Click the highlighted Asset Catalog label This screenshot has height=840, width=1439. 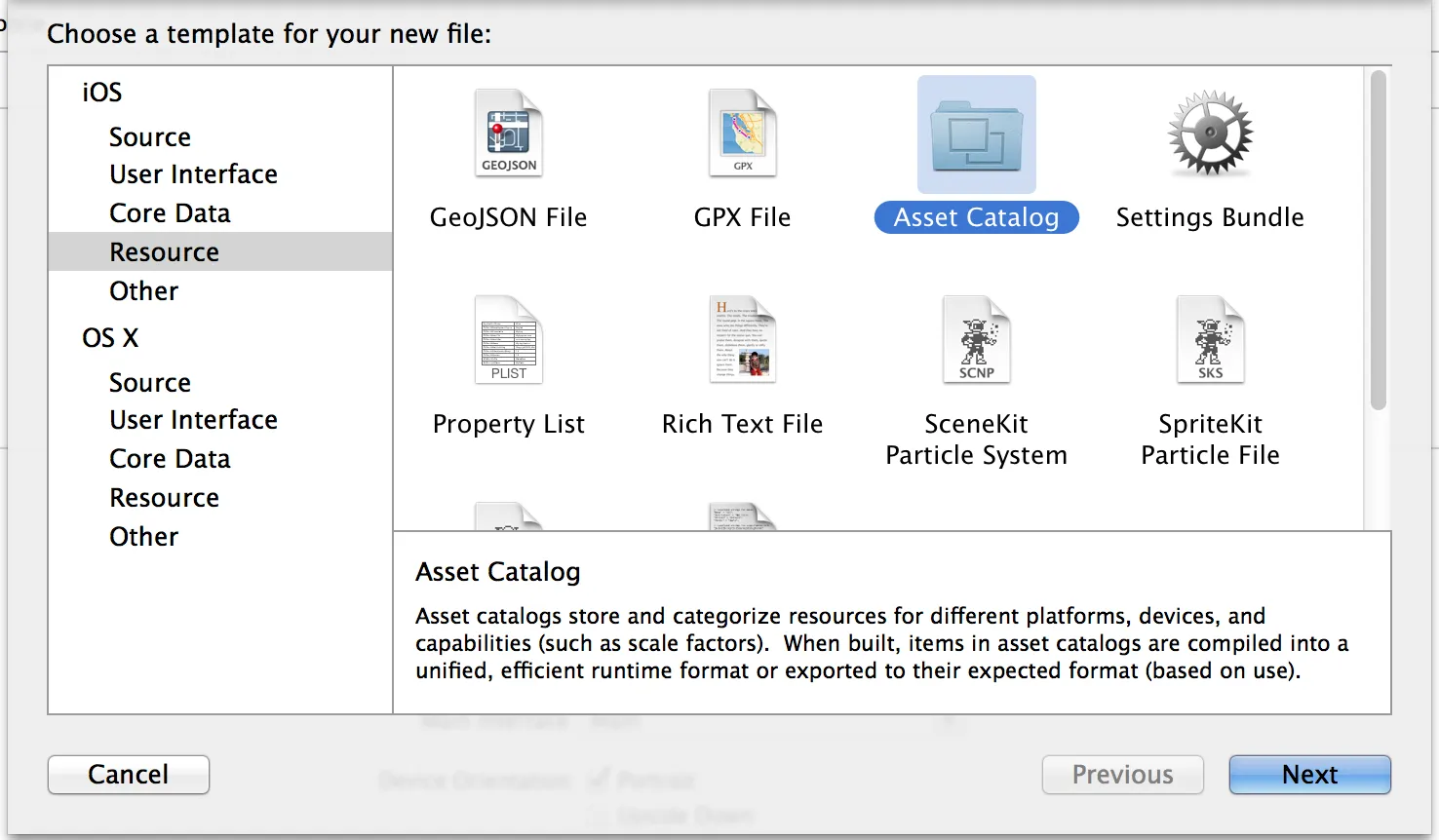[977, 217]
